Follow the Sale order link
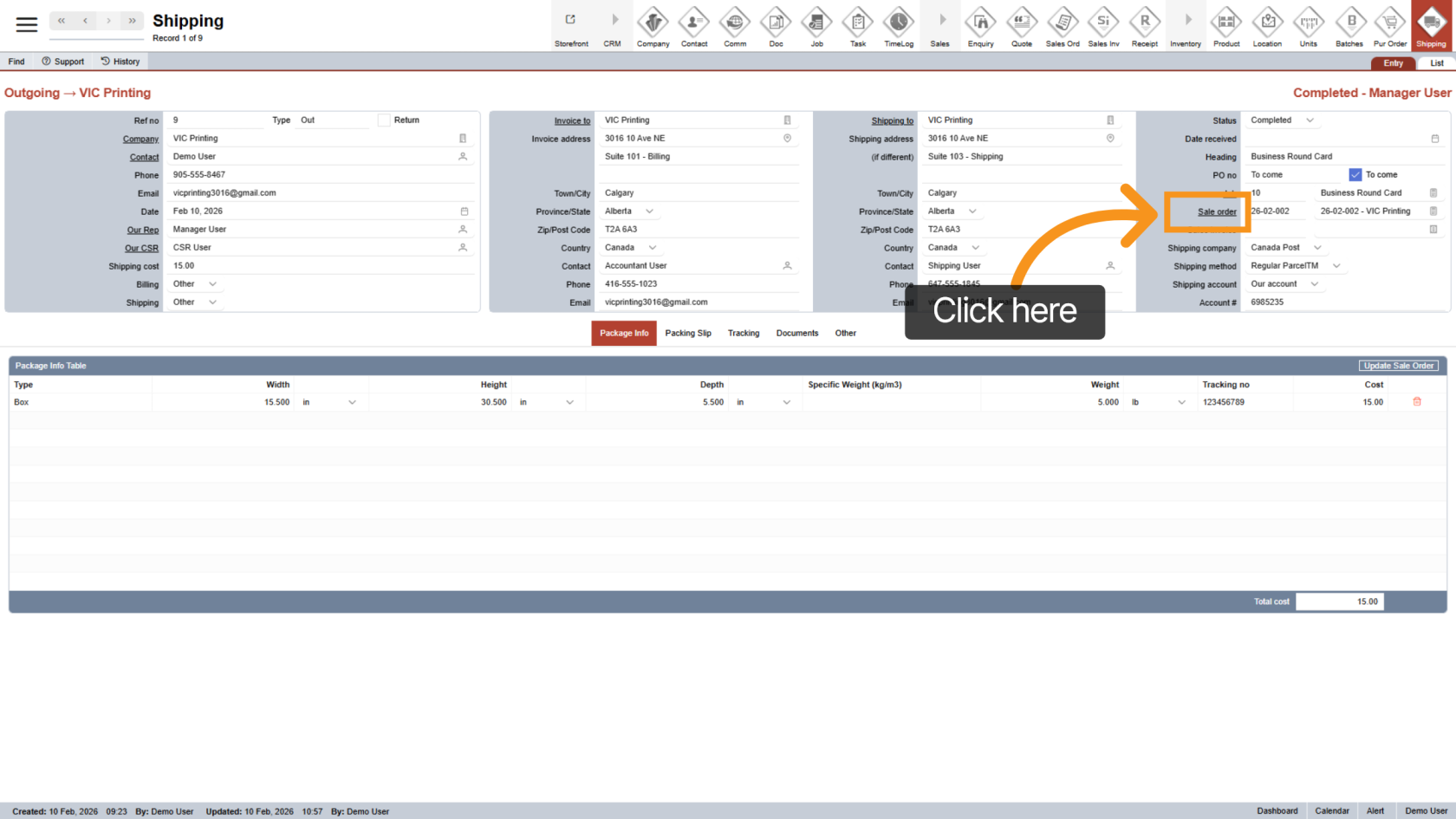 click(1217, 212)
